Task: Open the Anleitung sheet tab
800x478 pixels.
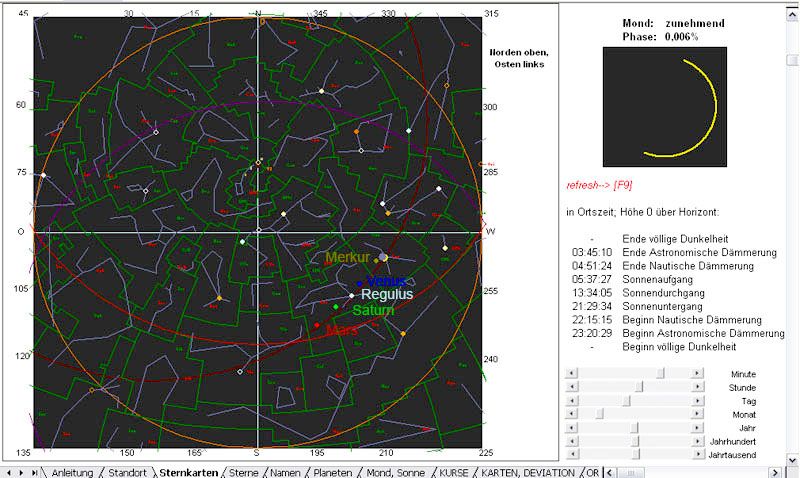Action: [72, 472]
